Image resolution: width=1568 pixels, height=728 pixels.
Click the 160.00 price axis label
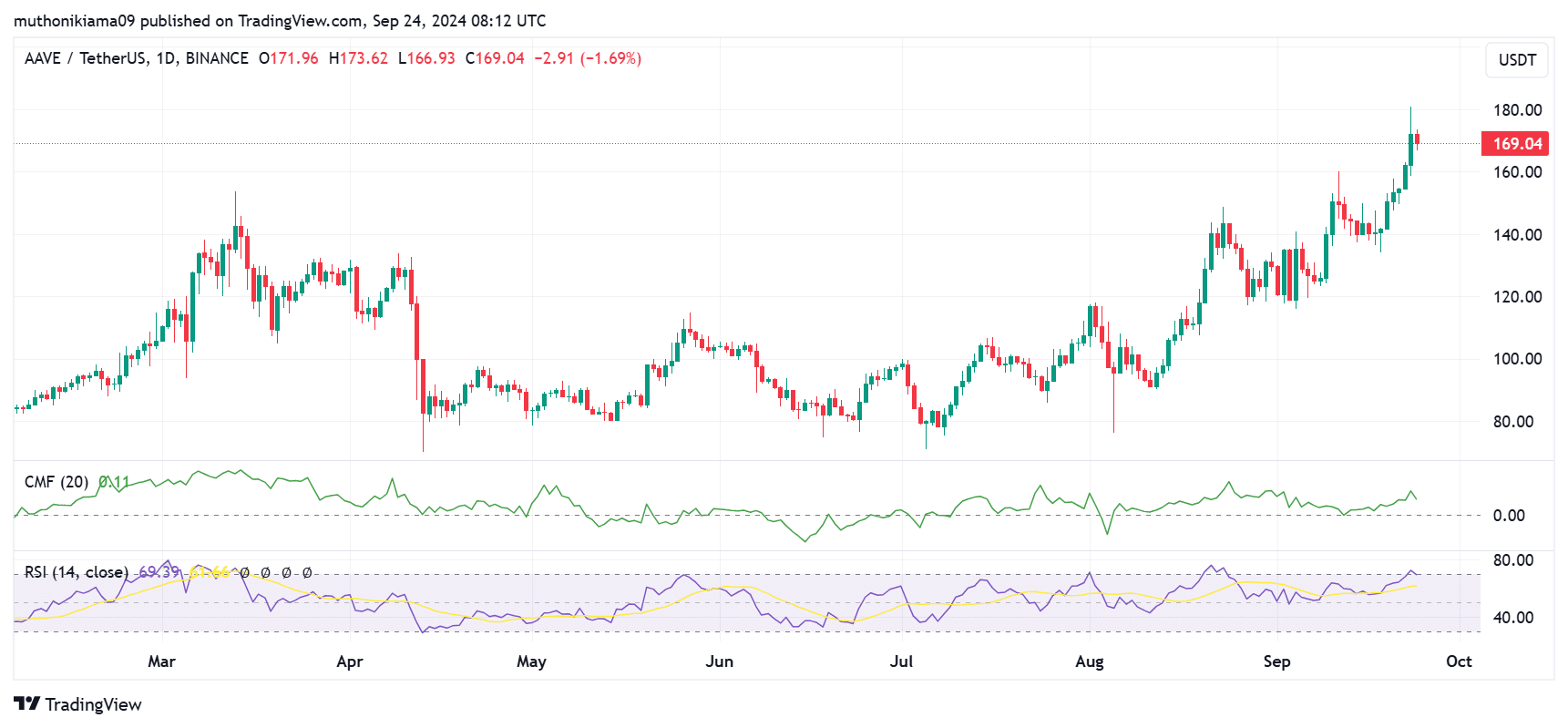click(x=1517, y=172)
